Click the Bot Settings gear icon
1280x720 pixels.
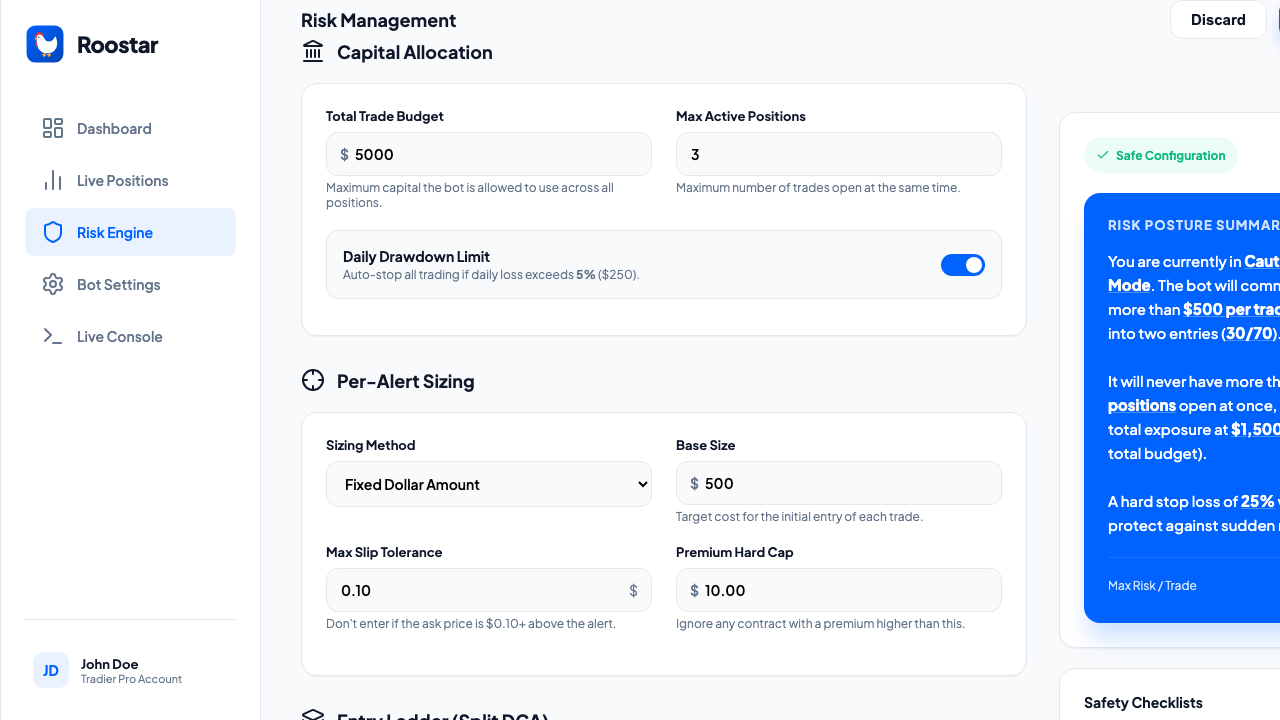tap(53, 284)
